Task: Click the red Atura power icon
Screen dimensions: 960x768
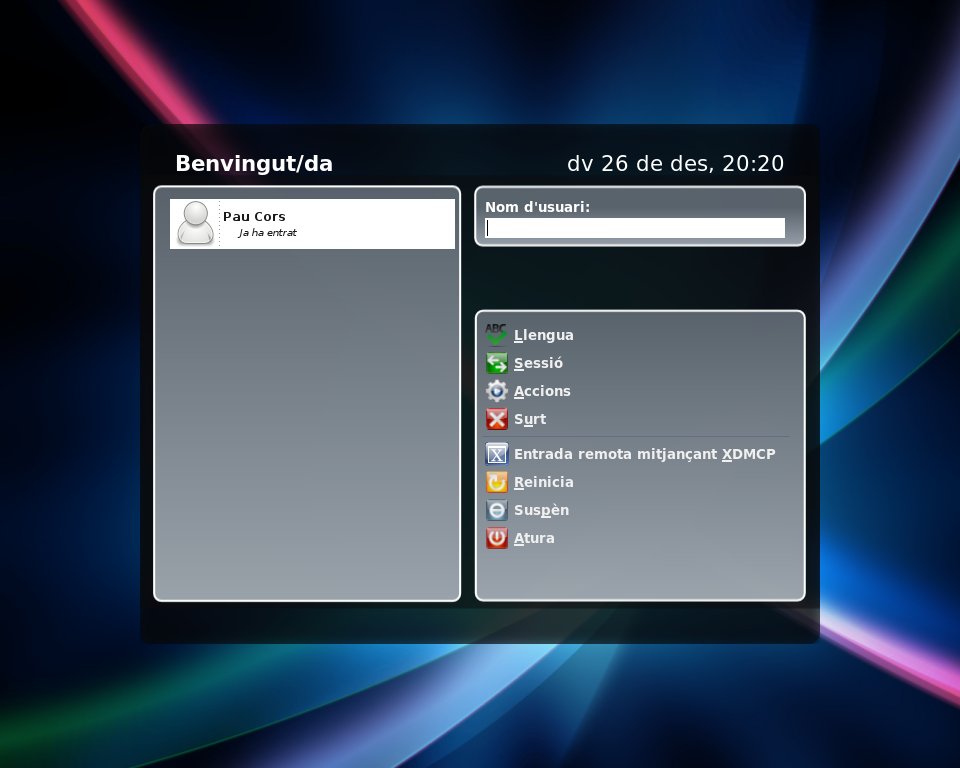Action: point(497,538)
